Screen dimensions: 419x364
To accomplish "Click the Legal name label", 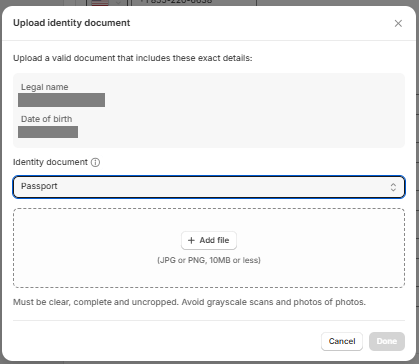I will coord(45,87).
